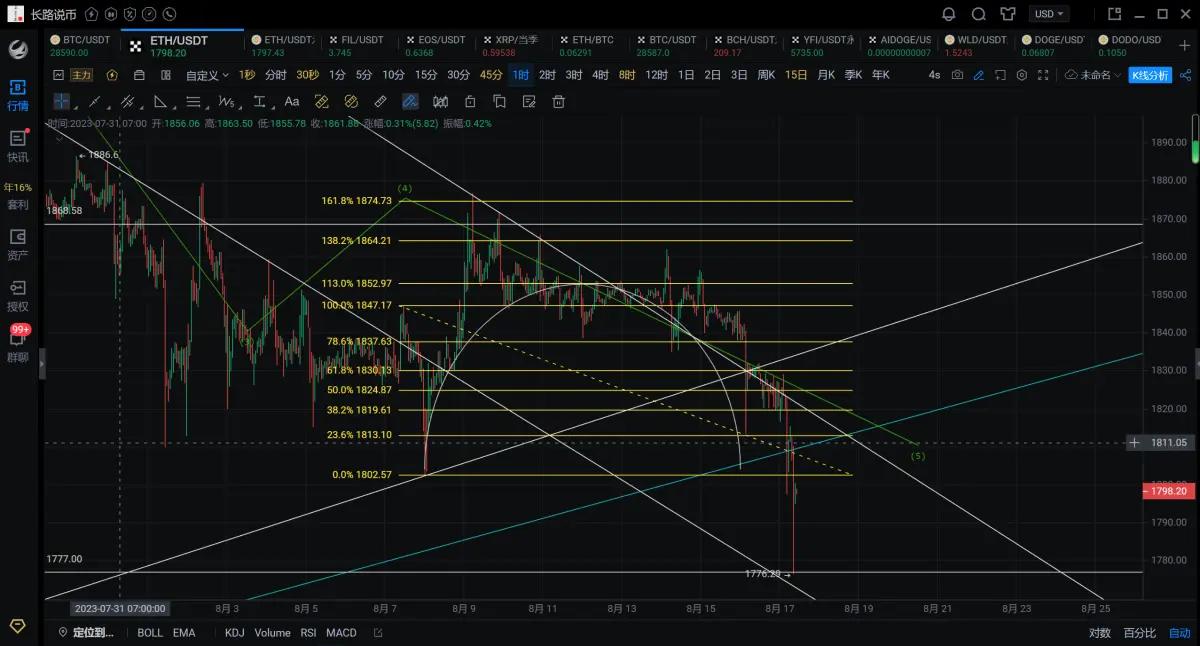Open chart settings hexagon icon
This screenshot has width=1200, height=646.
point(1021,75)
